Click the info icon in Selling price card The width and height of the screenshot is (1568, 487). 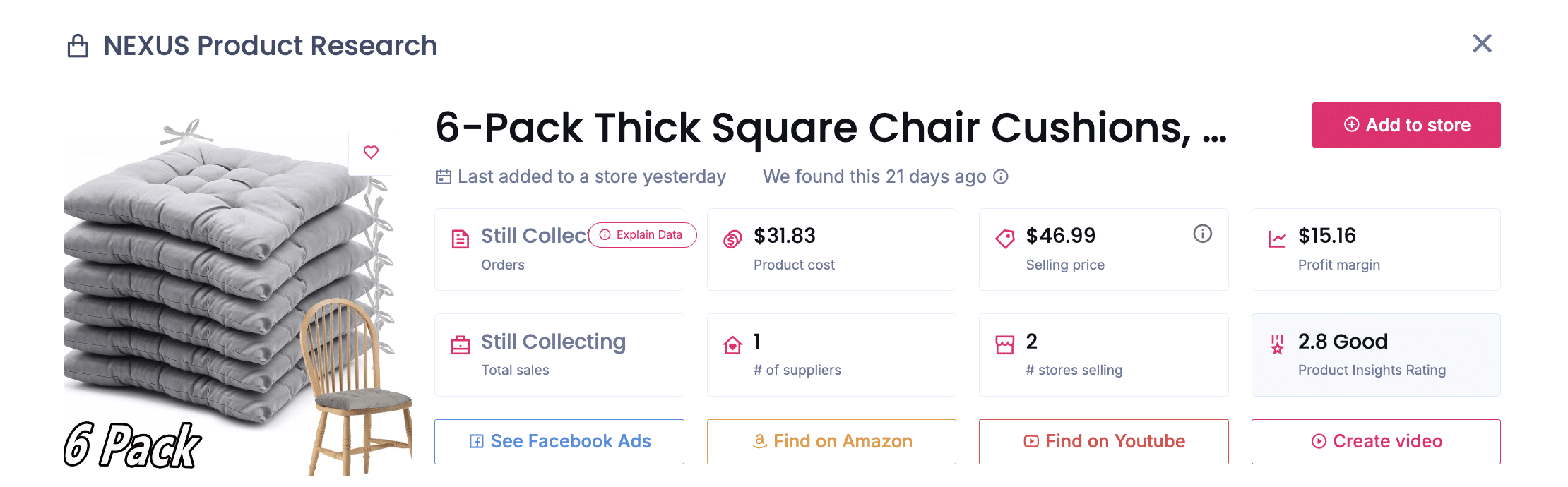tap(1202, 234)
